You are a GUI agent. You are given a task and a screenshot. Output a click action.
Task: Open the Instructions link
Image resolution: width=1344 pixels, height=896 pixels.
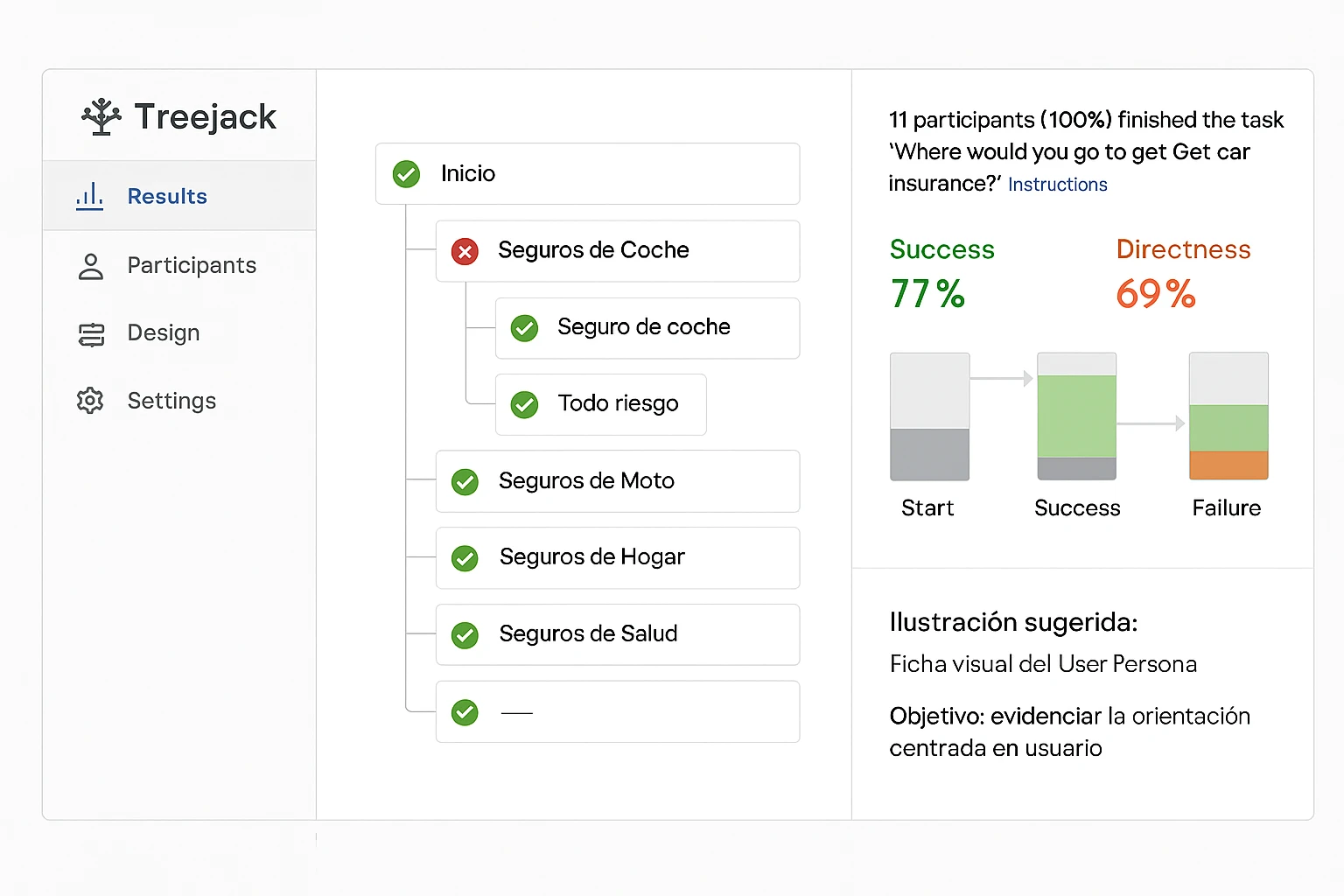(1057, 185)
